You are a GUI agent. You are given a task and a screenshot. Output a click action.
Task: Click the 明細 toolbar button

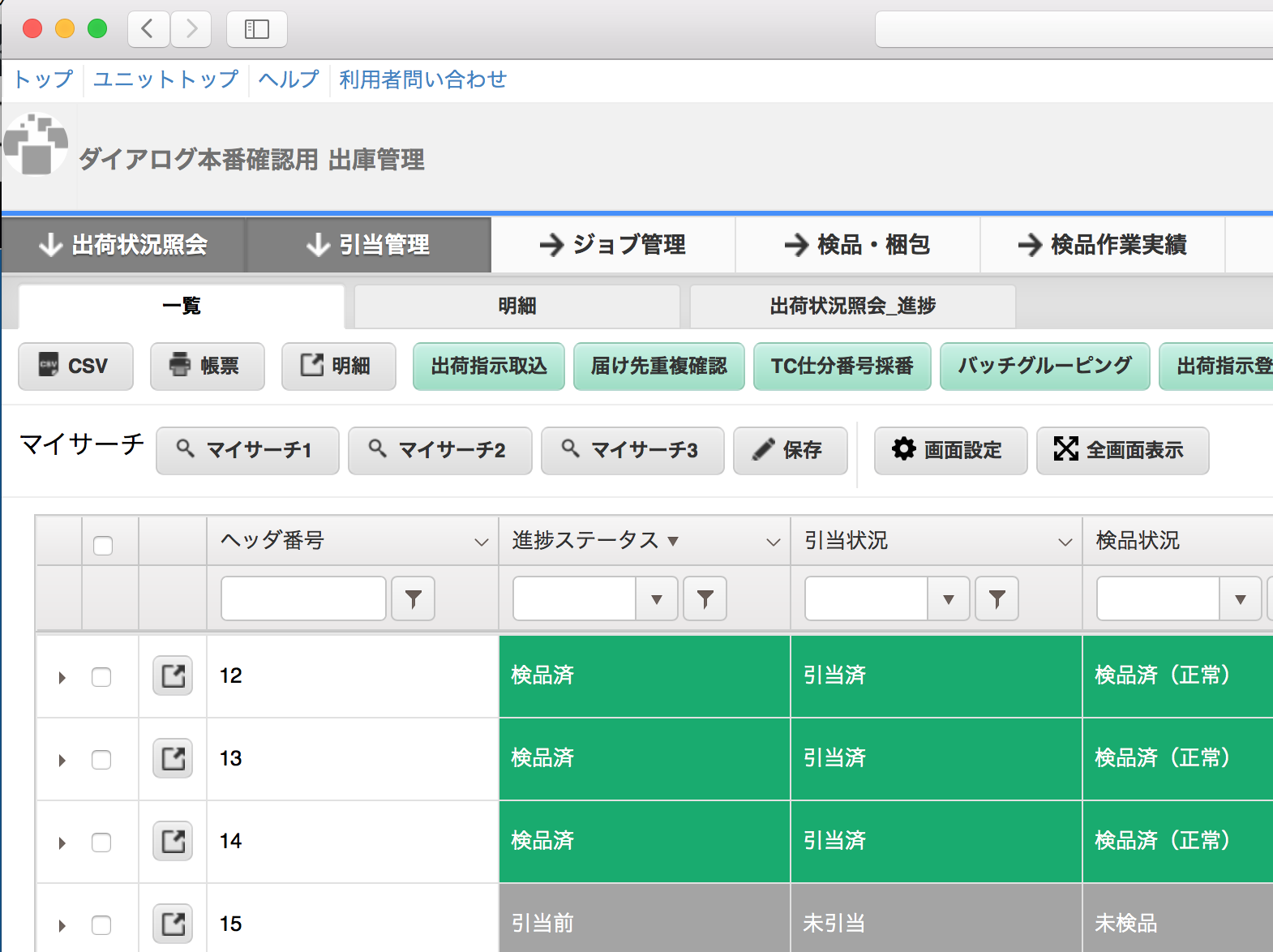click(339, 367)
